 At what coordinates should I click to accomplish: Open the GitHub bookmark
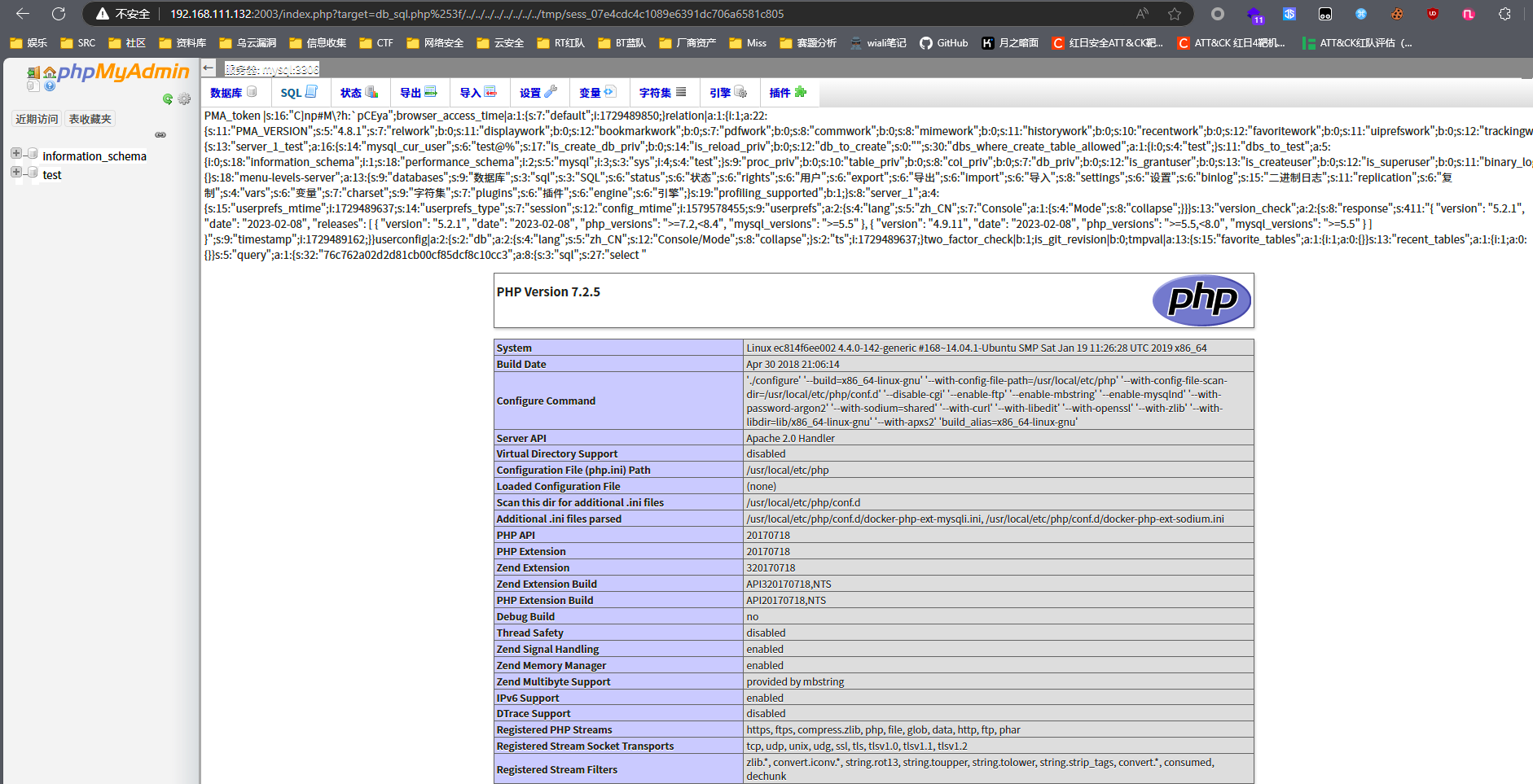click(x=944, y=43)
